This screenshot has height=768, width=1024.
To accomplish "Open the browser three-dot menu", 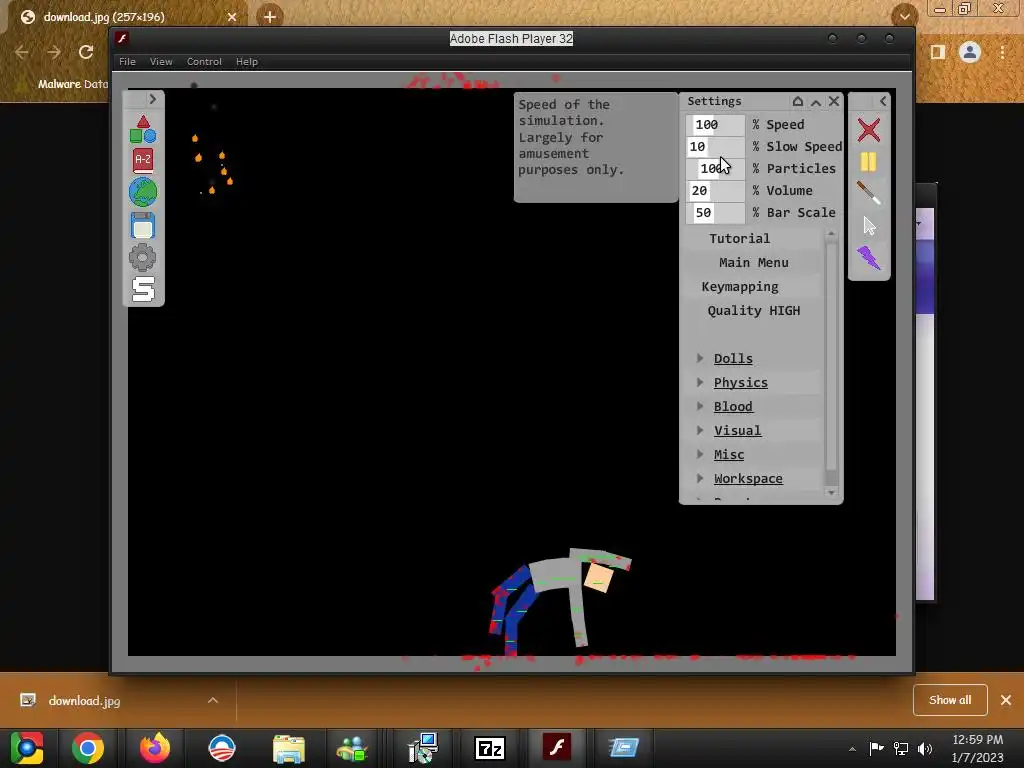I will (1002, 52).
